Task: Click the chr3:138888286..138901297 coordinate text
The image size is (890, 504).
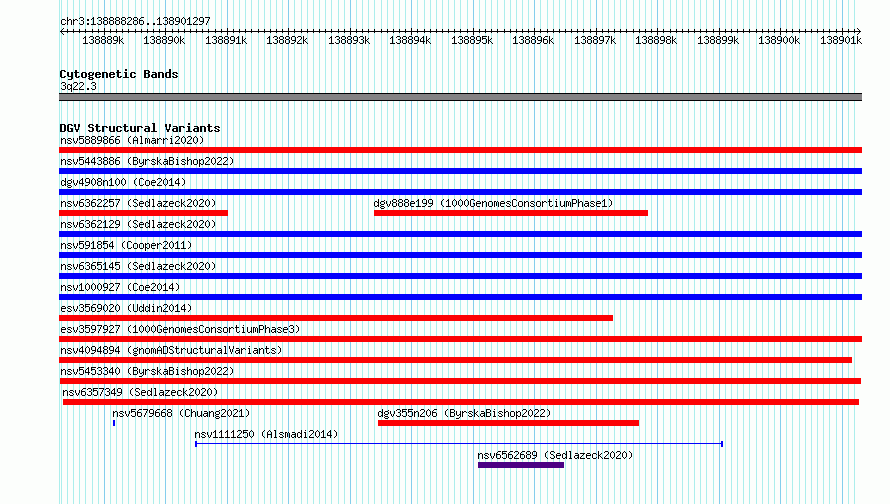Action: point(135,21)
